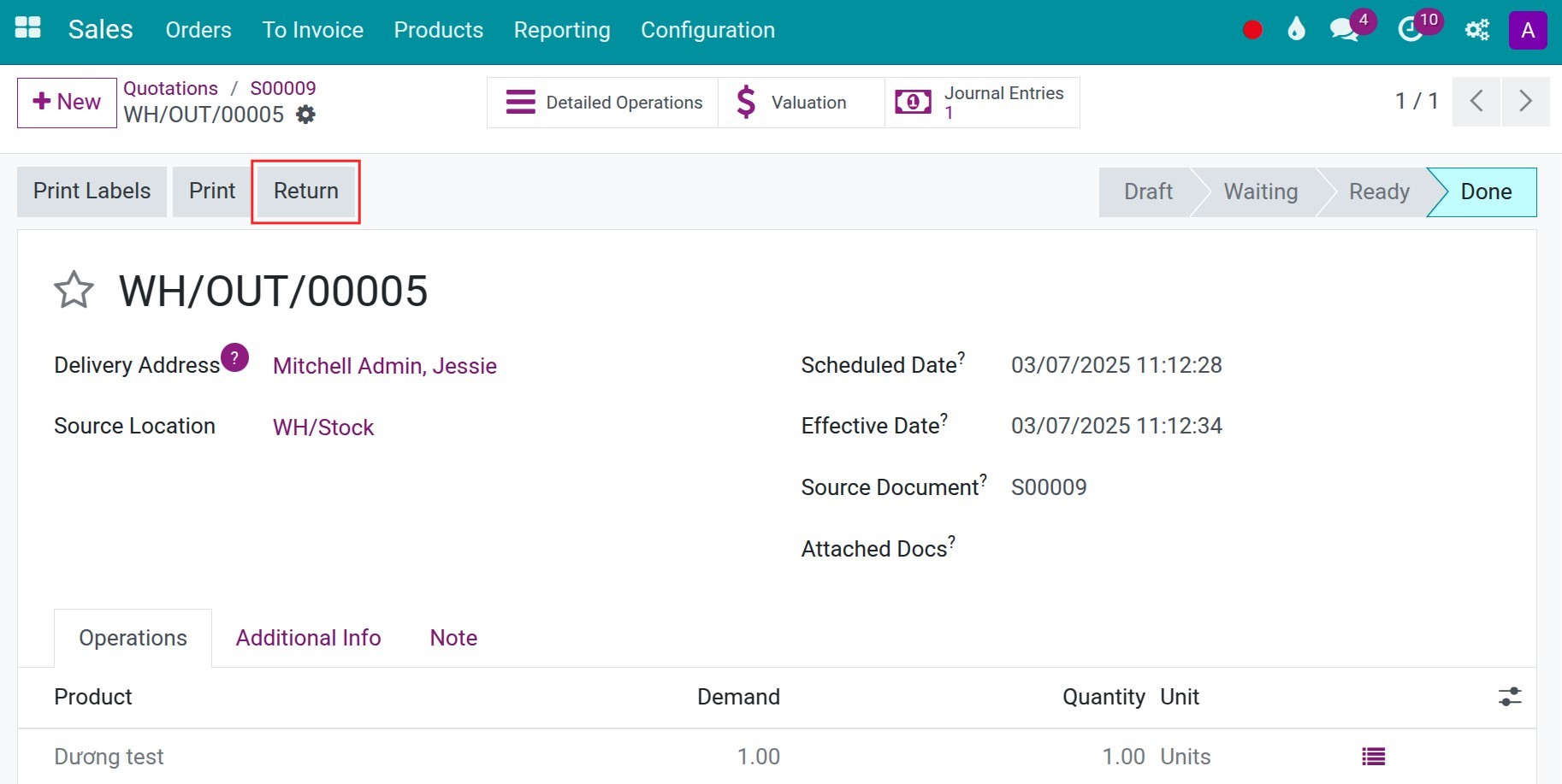Open user avatar menu 'A'
Image resolution: width=1562 pixels, height=784 pixels.
pyautogui.click(x=1528, y=31)
